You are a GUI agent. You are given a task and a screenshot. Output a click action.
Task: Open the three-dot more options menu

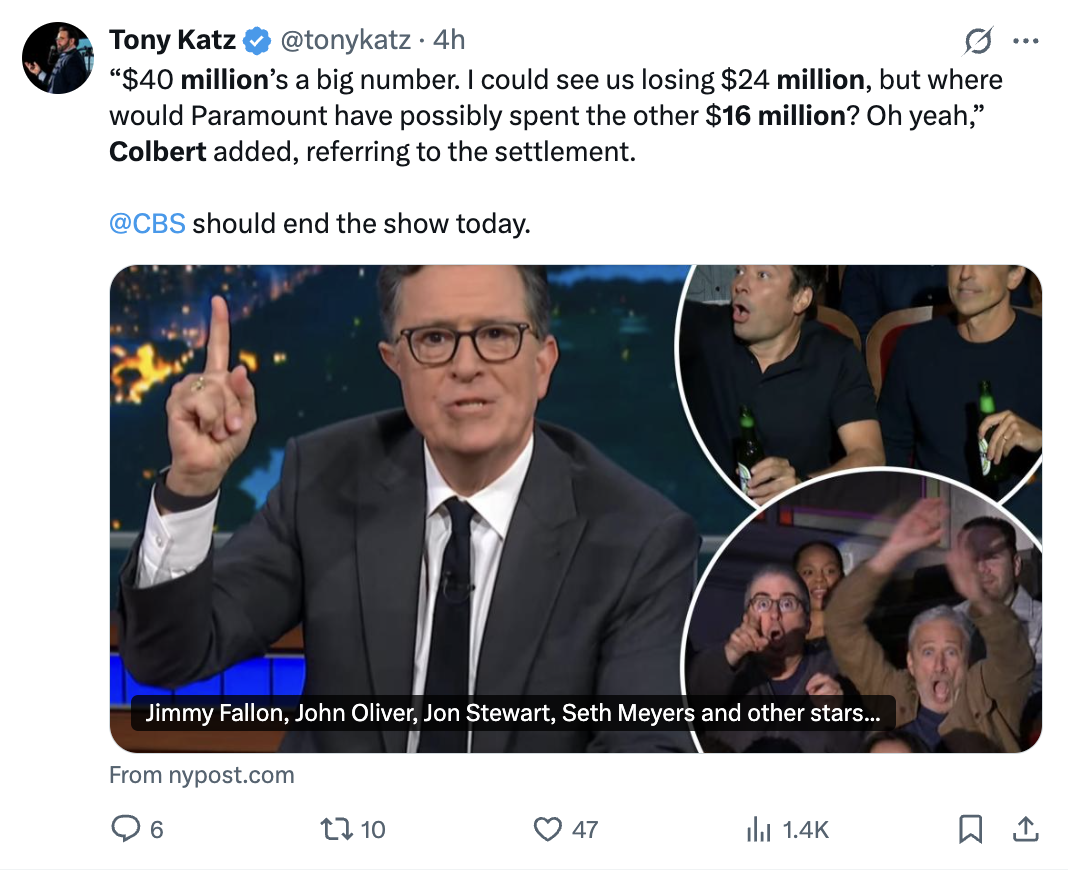point(1026,41)
